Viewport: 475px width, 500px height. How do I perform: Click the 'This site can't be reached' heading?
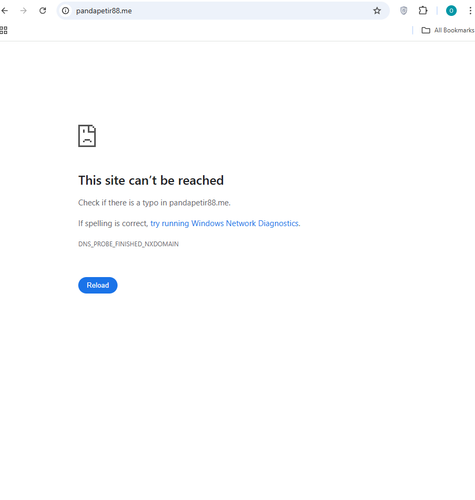click(x=151, y=180)
